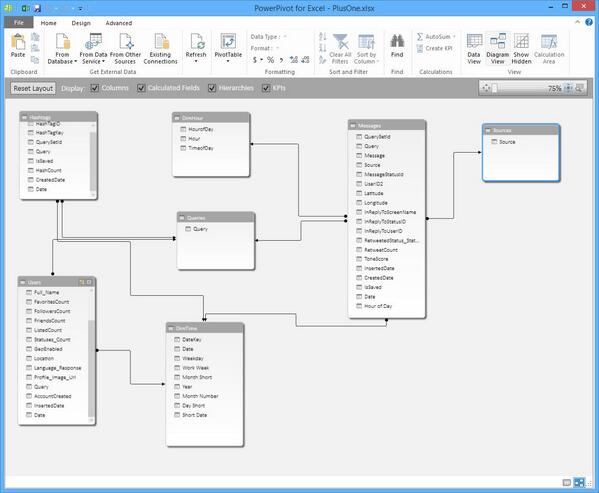Expand the currency $ format dropdown arrow

(x=262, y=60)
